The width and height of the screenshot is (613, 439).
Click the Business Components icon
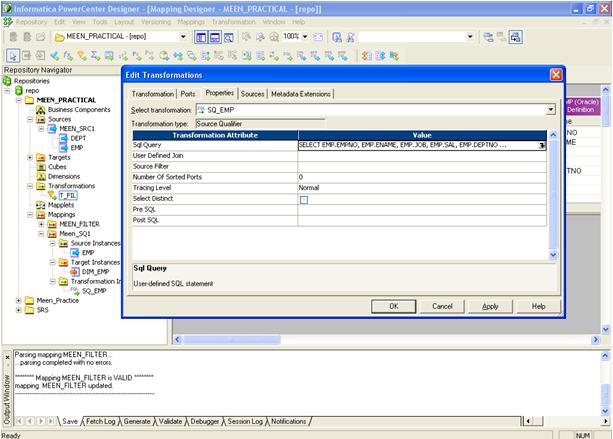tap(39, 109)
